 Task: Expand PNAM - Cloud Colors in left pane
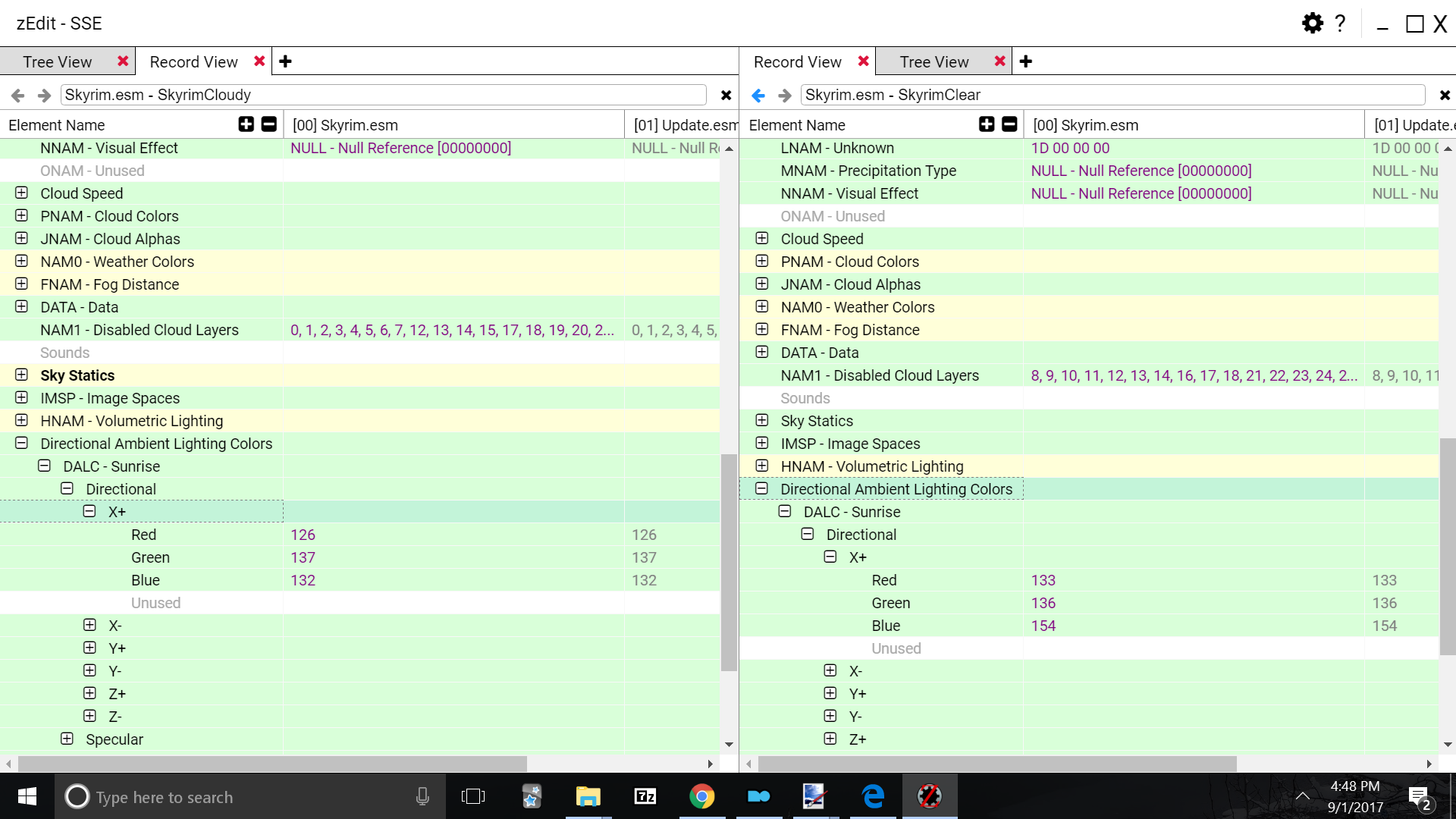click(21, 215)
